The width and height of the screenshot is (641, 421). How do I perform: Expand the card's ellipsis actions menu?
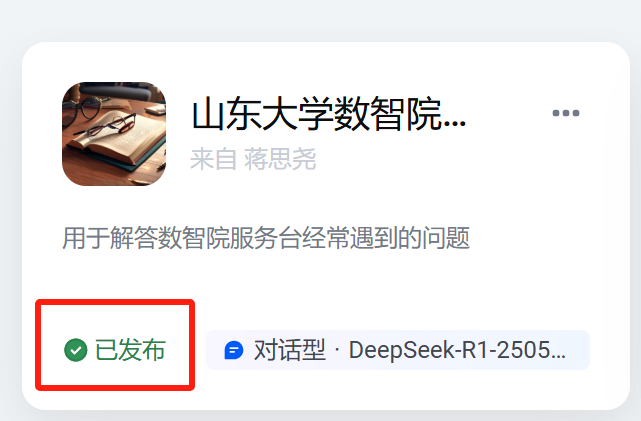pyautogui.click(x=566, y=113)
